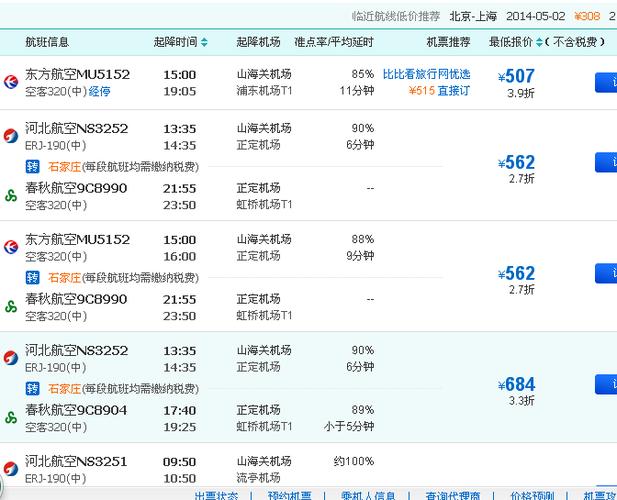This screenshot has width=617, height=500.
Task: Click Spring Airlines logo of 9C8990 under MU5152 16:00
Action: coord(11,306)
